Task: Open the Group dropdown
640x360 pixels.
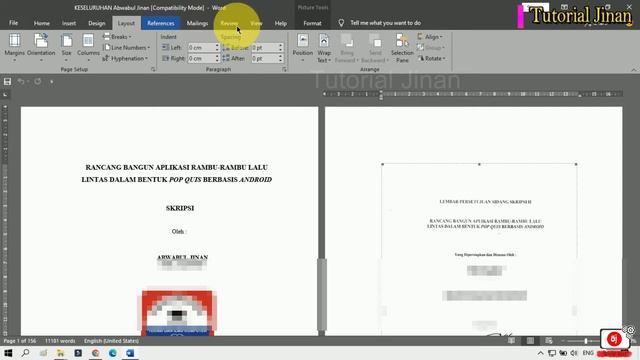Action: tap(431, 48)
